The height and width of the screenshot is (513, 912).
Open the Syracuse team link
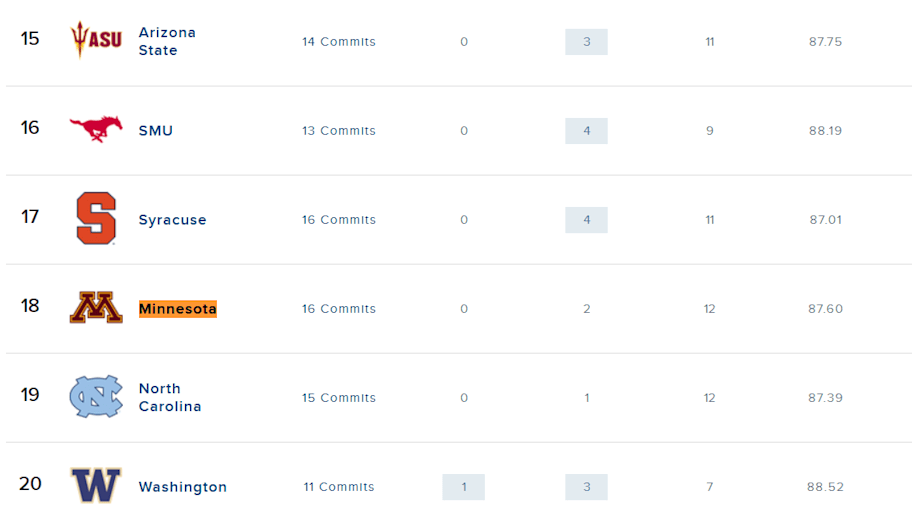(x=172, y=220)
